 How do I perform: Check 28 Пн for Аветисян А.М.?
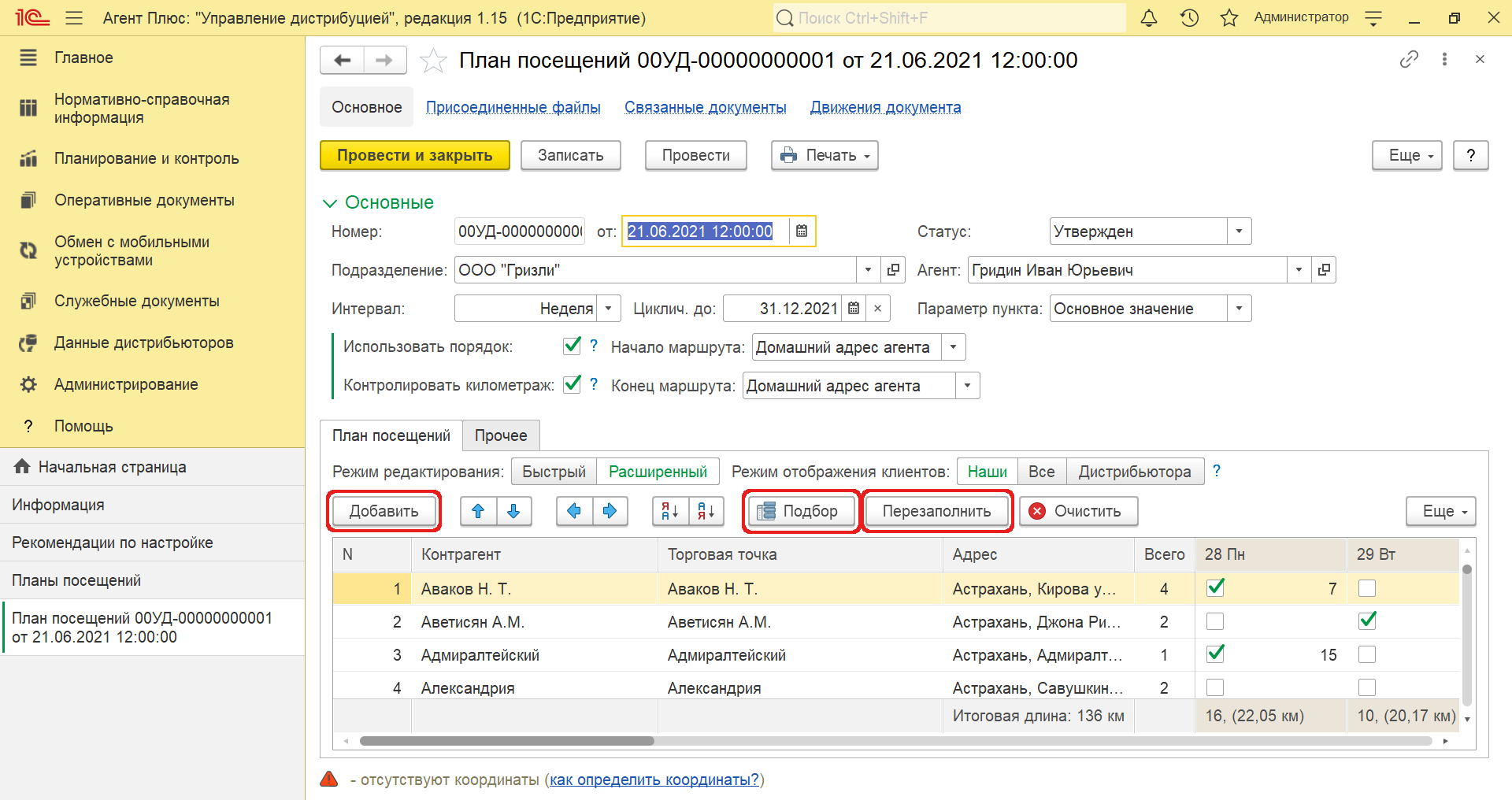coord(1215,621)
